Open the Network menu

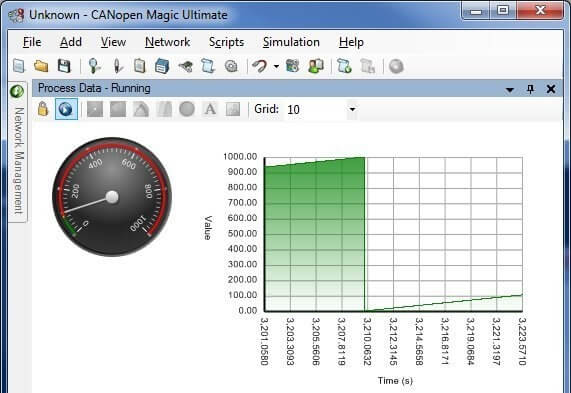coord(168,42)
